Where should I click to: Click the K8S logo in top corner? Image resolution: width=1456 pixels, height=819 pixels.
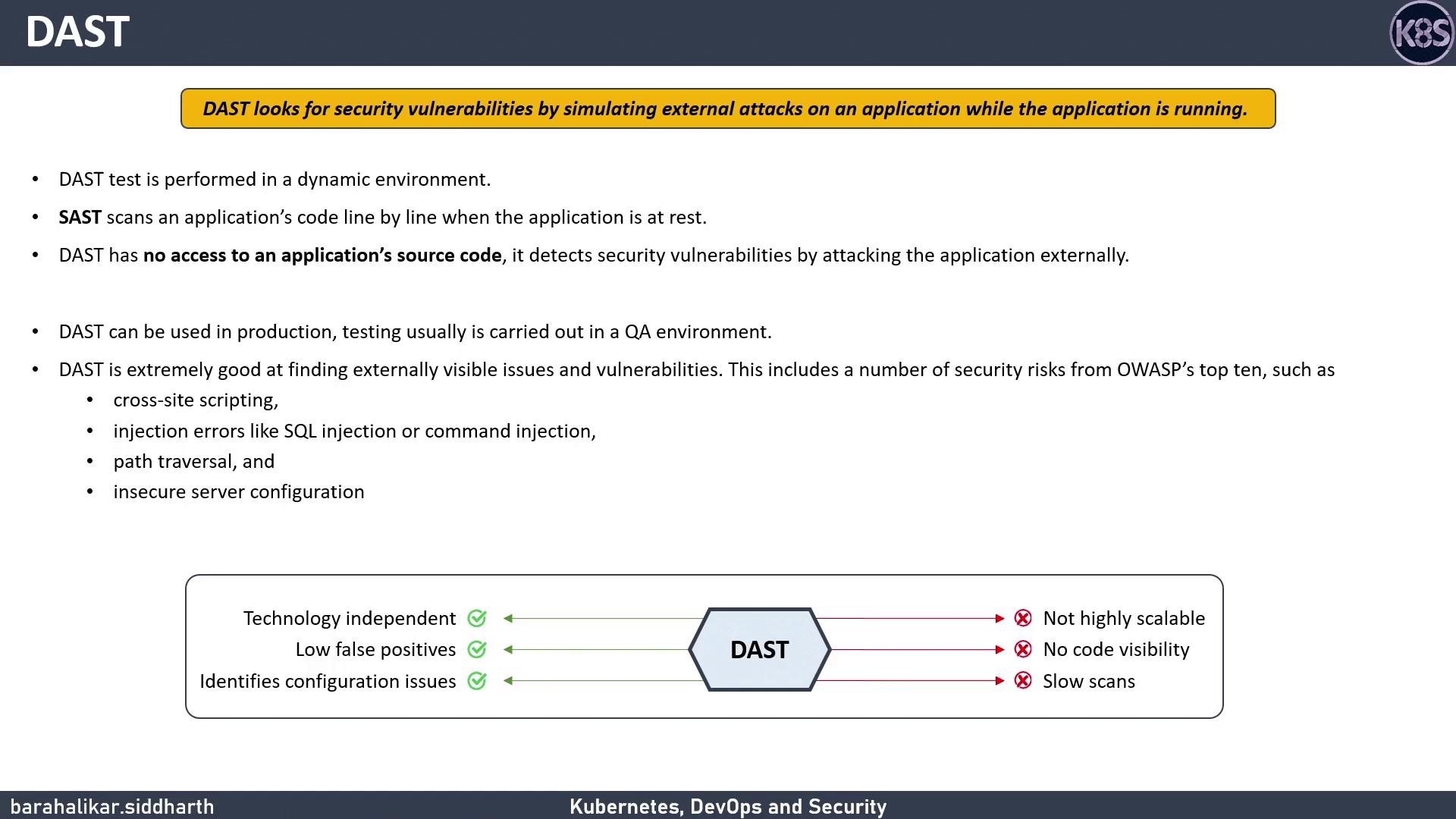tap(1421, 33)
